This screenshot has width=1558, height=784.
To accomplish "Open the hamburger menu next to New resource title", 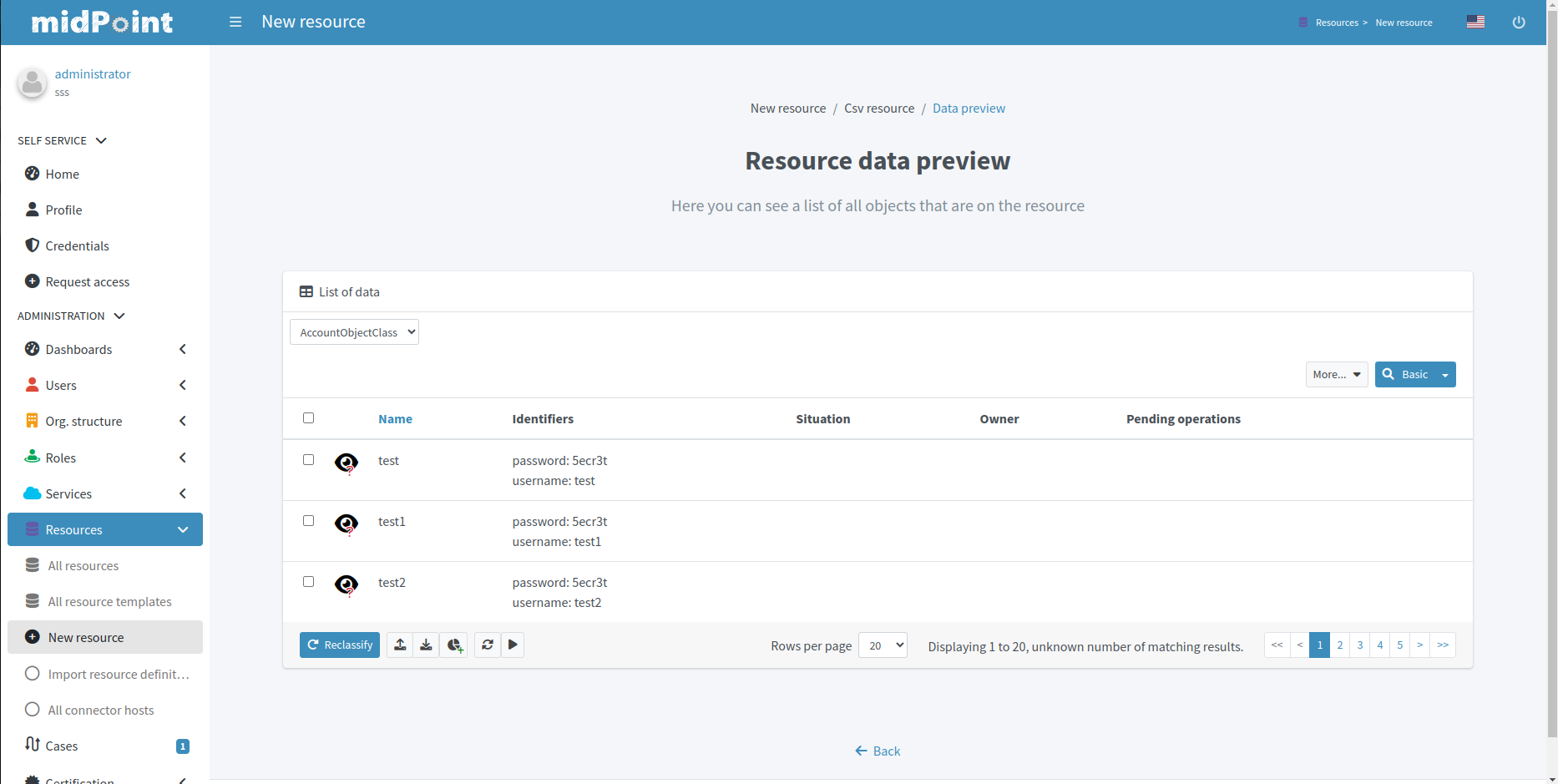I will coord(235,22).
